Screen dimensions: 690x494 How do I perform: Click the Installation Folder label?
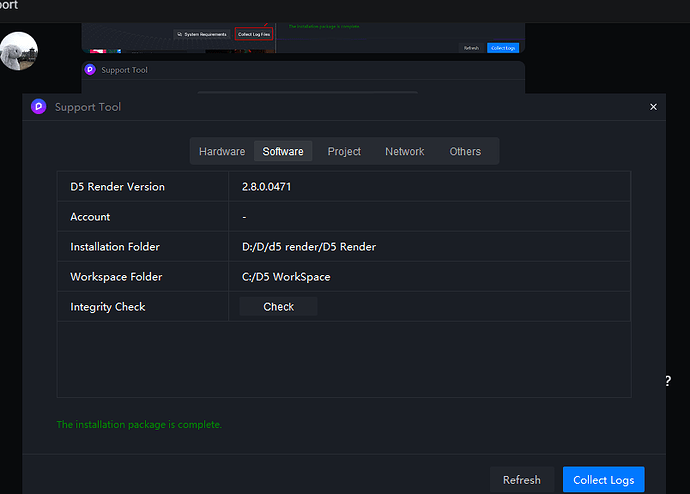115,247
